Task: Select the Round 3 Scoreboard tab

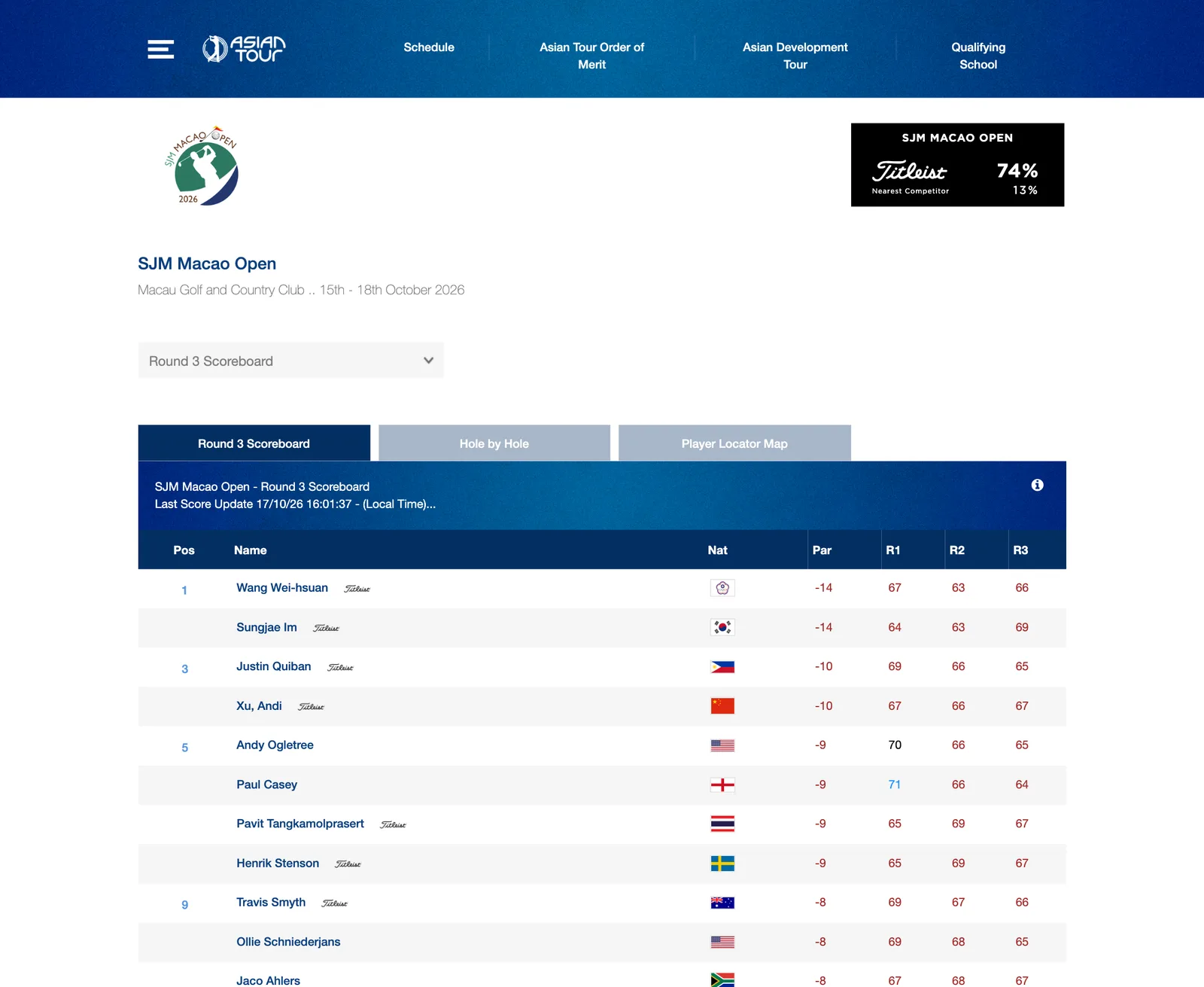Action: click(x=254, y=443)
